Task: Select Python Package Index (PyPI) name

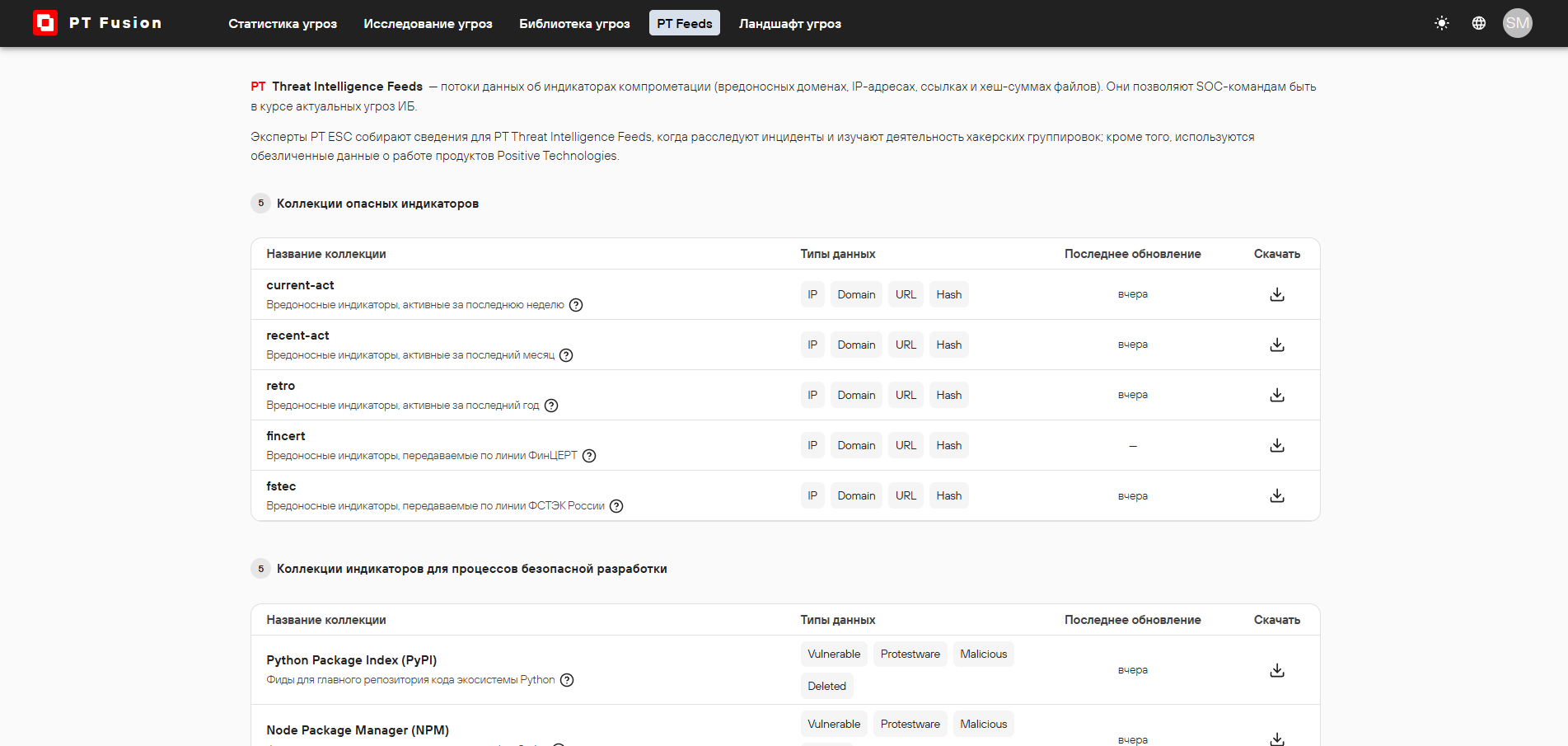Action: (351, 660)
